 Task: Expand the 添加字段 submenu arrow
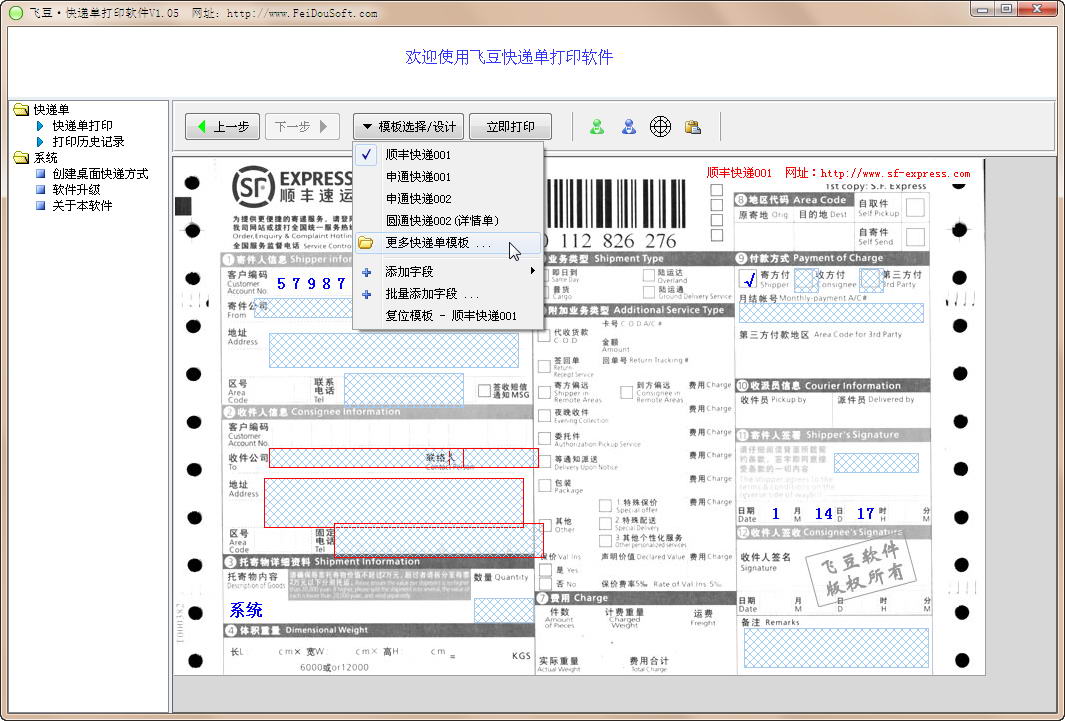click(x=533, y=271)
